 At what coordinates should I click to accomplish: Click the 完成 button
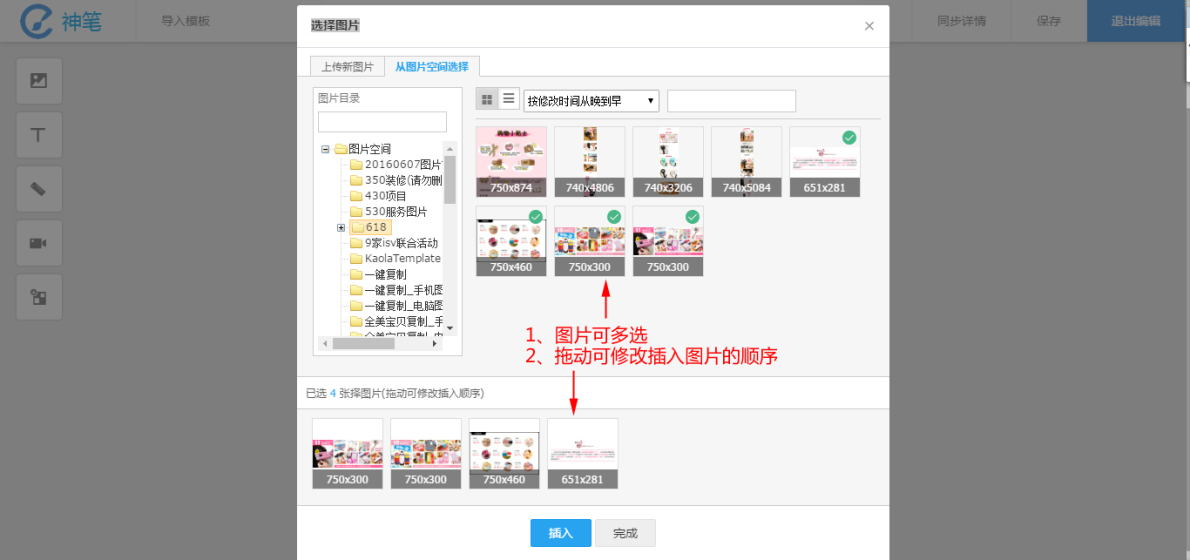625,533
